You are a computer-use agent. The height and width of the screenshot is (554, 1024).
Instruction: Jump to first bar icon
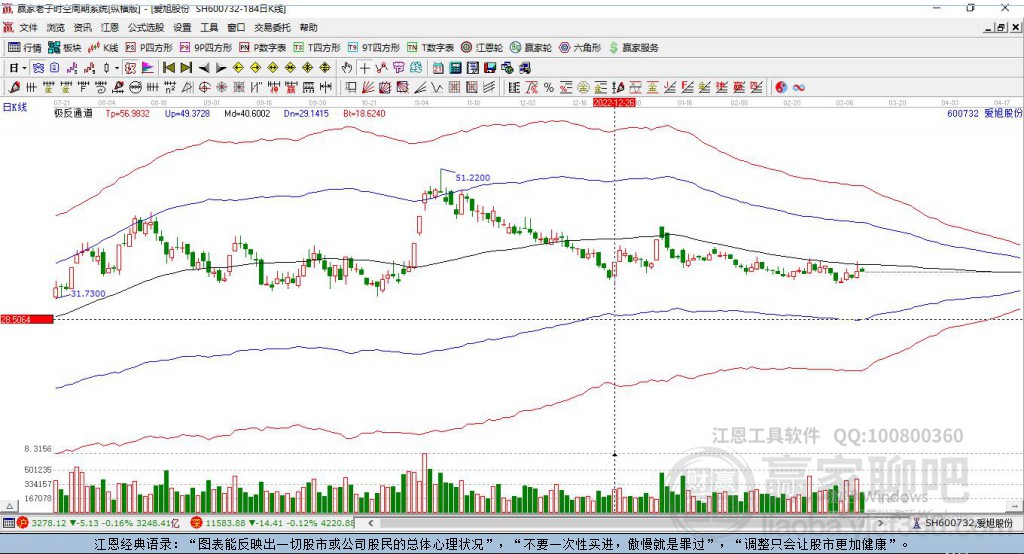(169, 68)
